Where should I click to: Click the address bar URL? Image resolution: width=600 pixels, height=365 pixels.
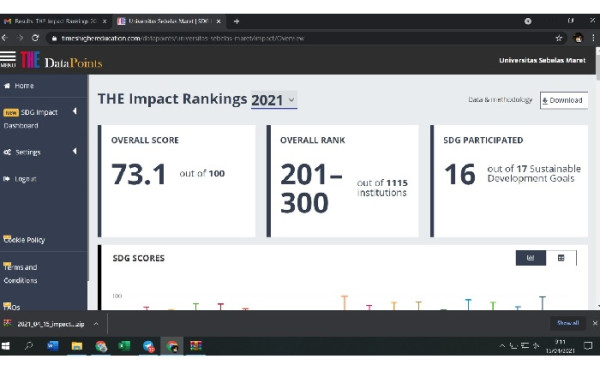(183, 38)
